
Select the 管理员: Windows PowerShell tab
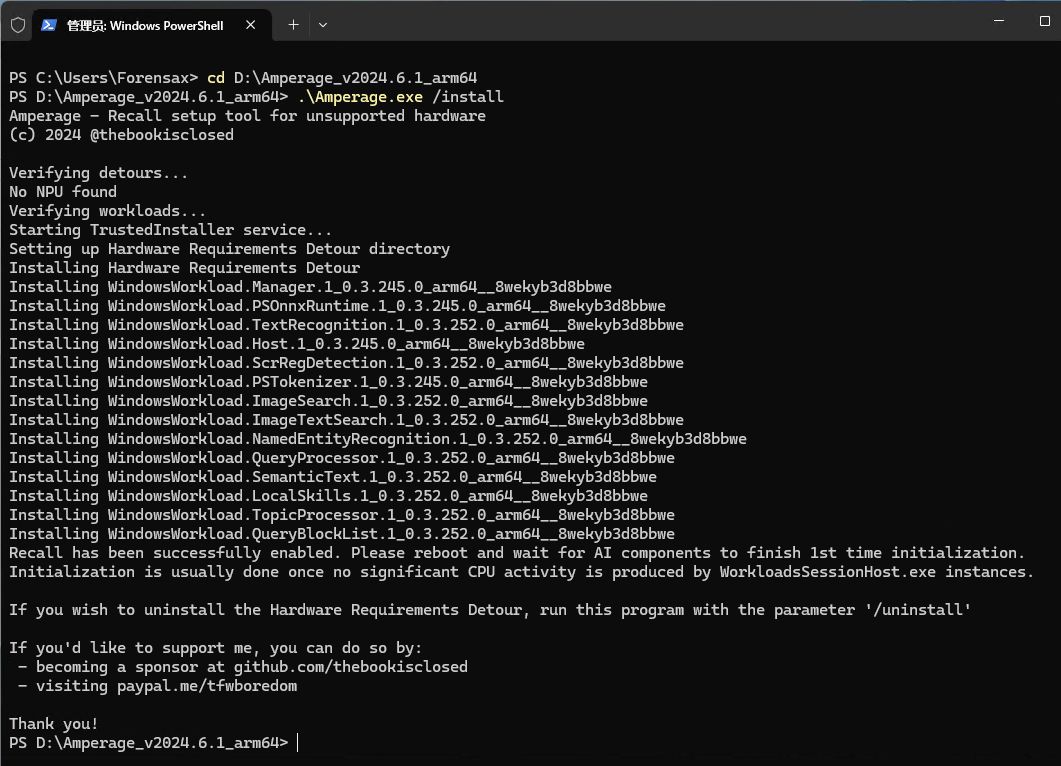click(x=145, y=25)
